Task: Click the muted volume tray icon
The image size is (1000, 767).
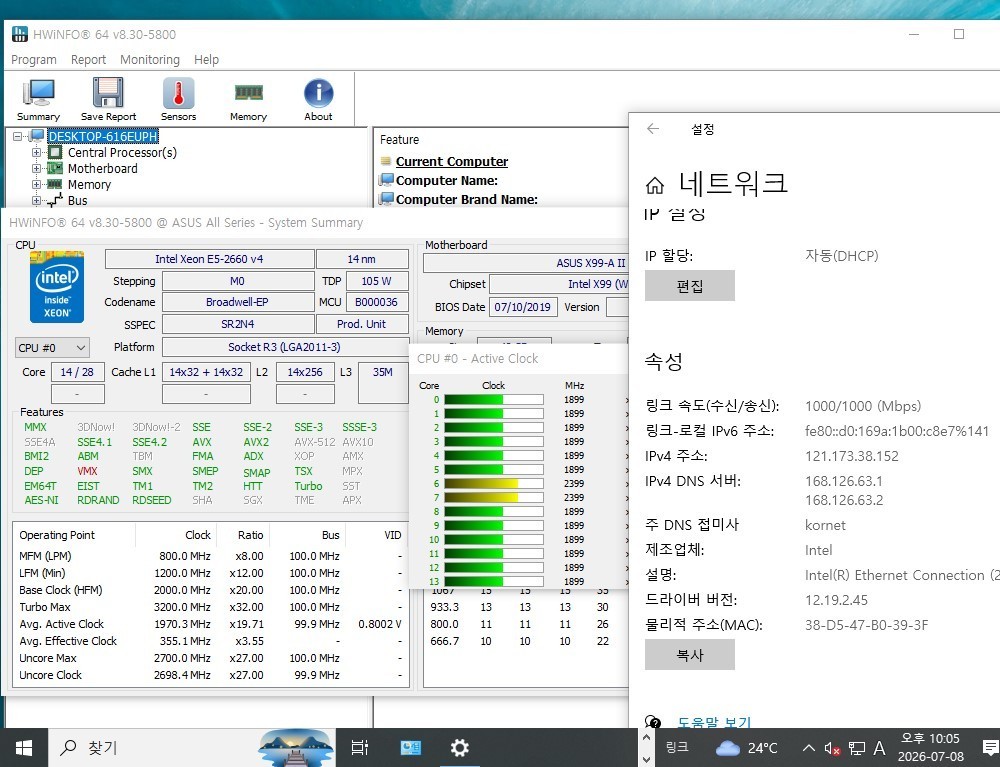Action: point(832,748)
